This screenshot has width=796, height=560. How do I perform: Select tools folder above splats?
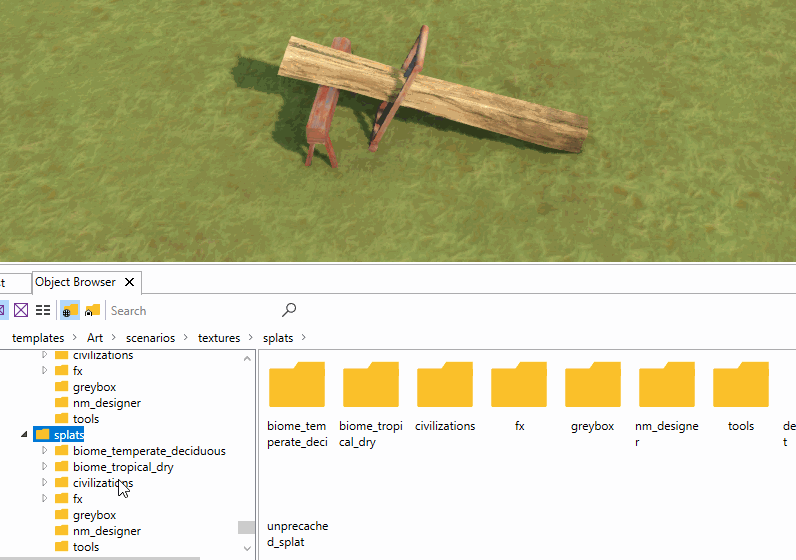(x=77, y=419)
